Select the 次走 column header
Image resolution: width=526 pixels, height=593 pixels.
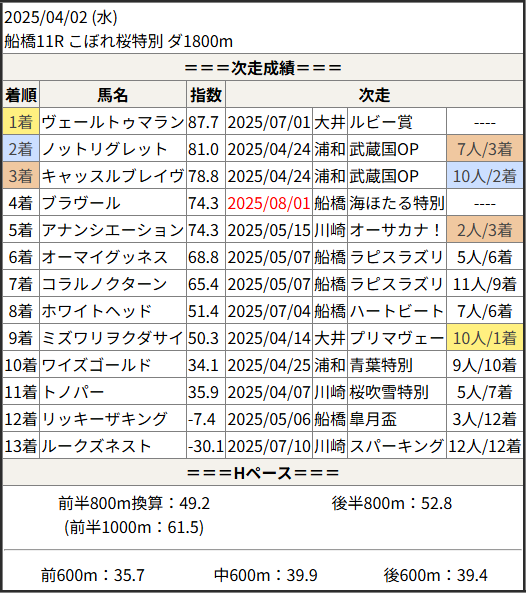(374, 95)
